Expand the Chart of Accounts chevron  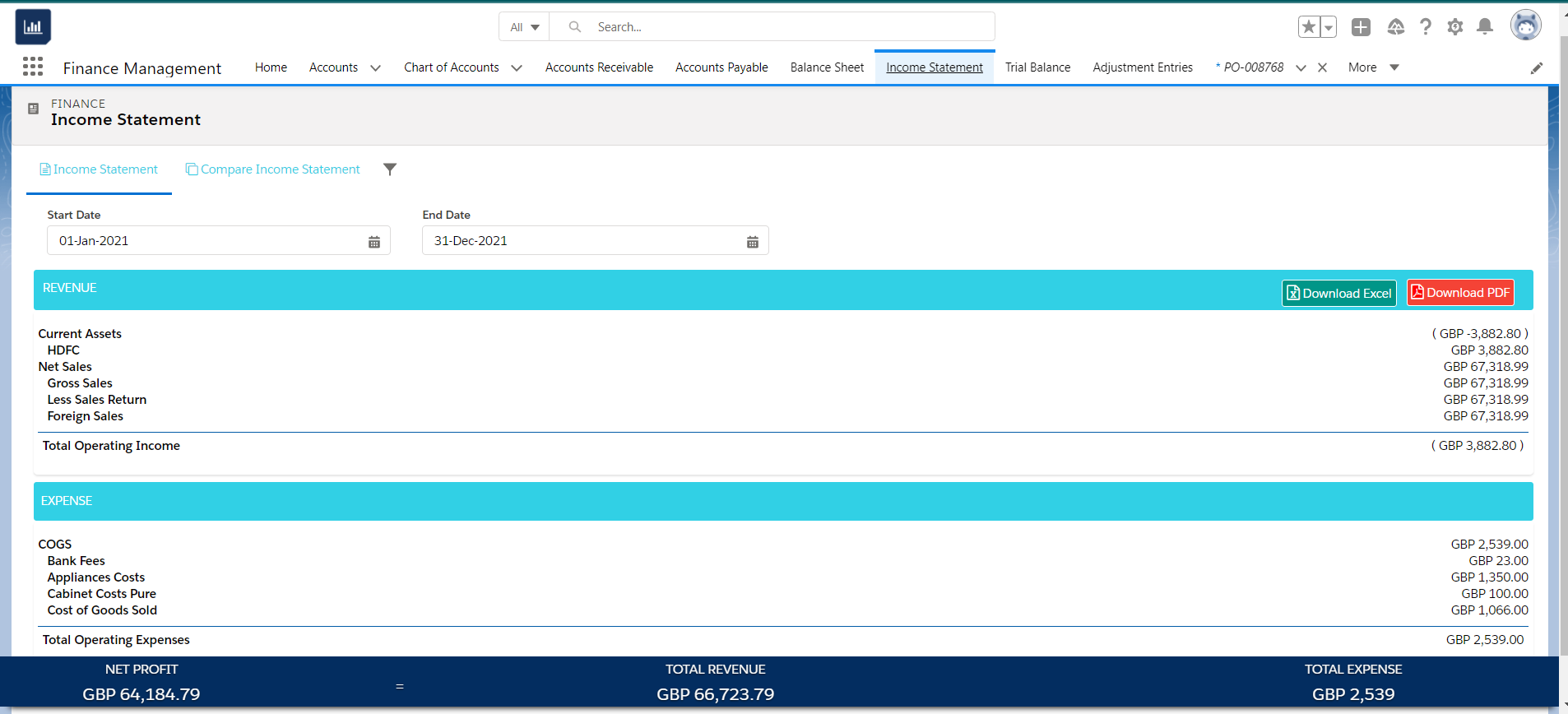pyautogui.click(x=517, y=68)
